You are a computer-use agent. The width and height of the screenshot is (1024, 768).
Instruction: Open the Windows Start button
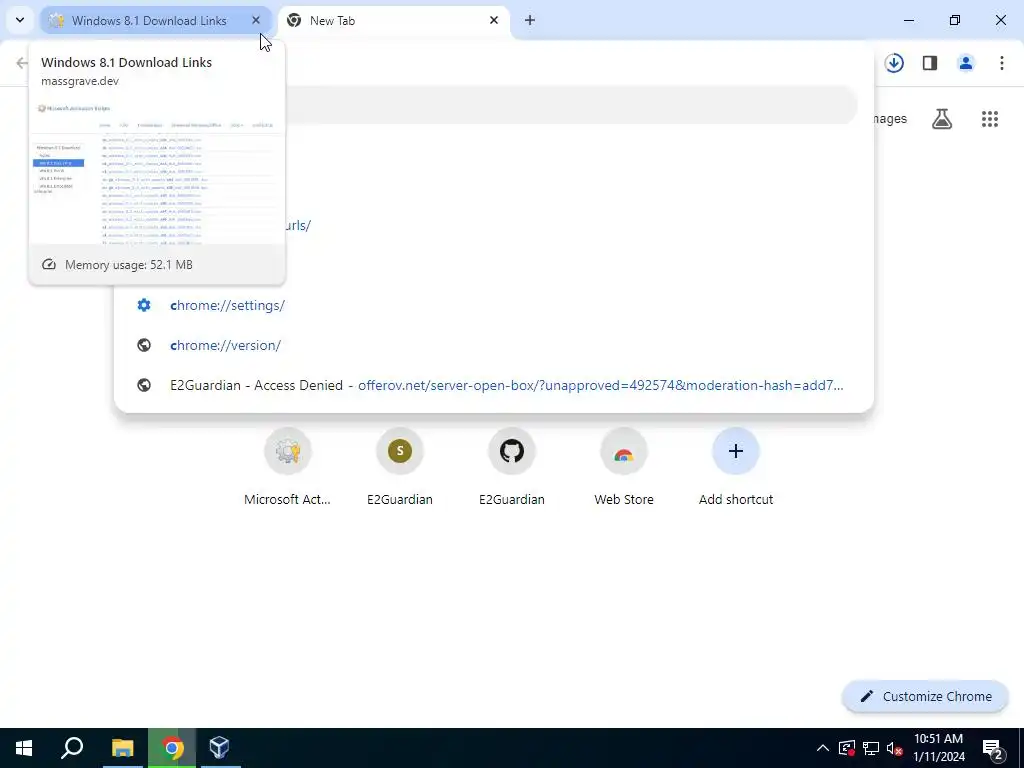[x=24, y=748]
